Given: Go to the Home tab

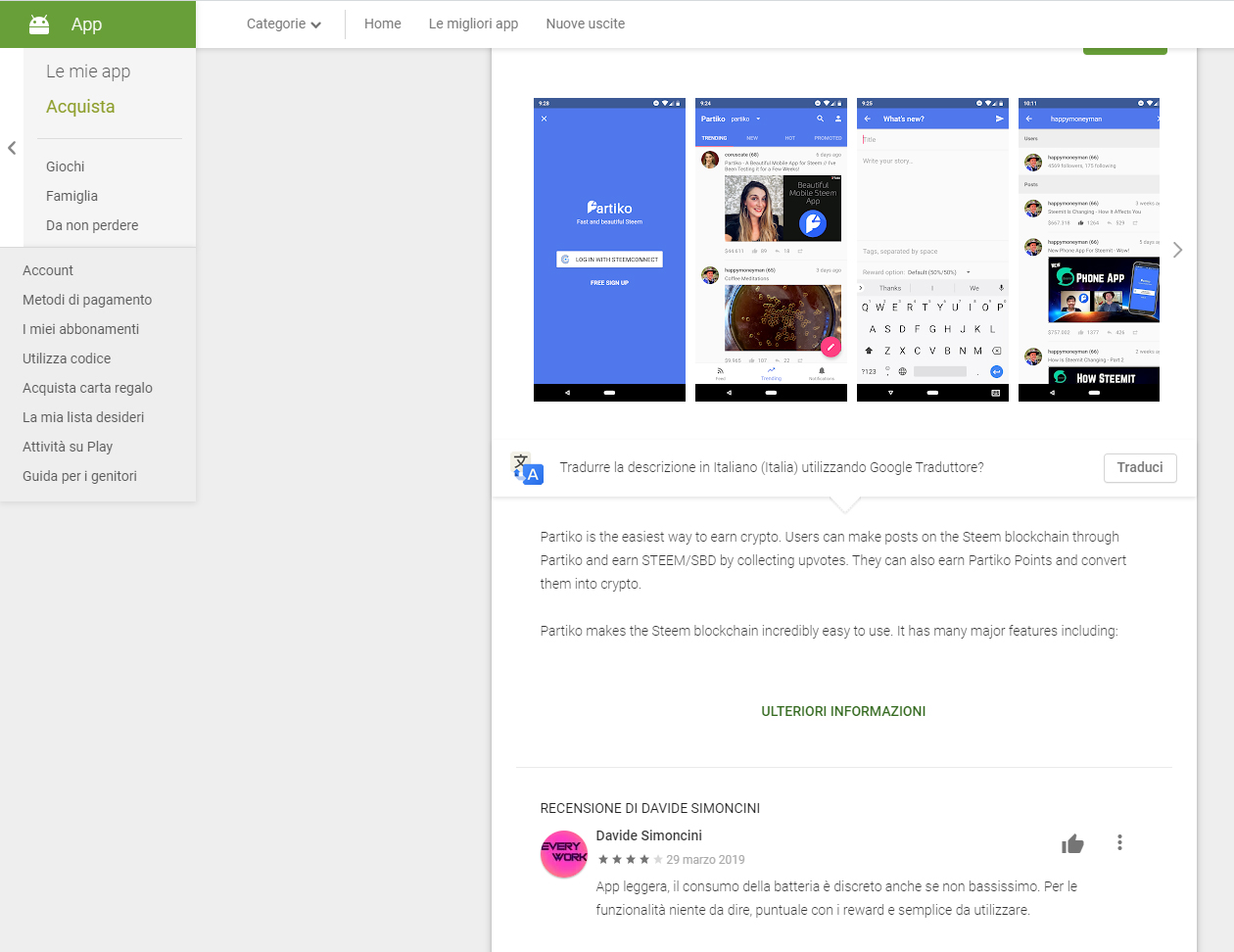Looking at the screenshot, I should pos(383,24).
